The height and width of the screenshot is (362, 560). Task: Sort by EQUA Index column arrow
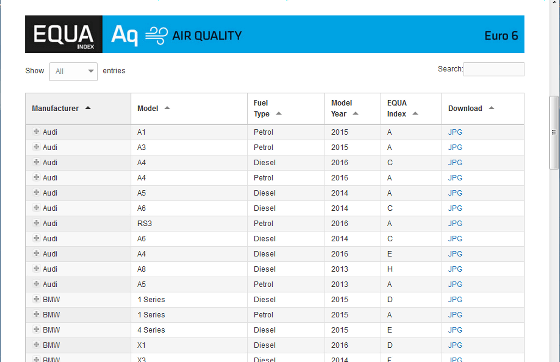(415, 114)
